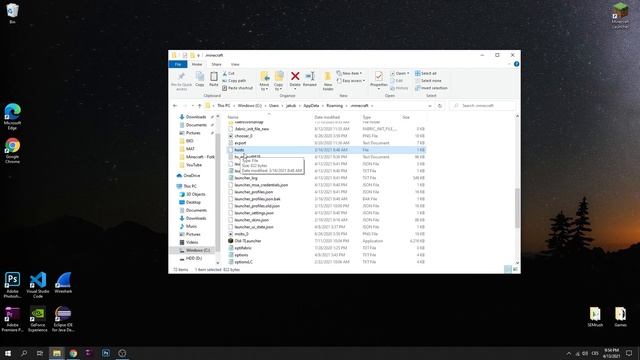Expand the address bar history dropdown
The width and height of the screenshot is (640, 360).
[429, 106]
